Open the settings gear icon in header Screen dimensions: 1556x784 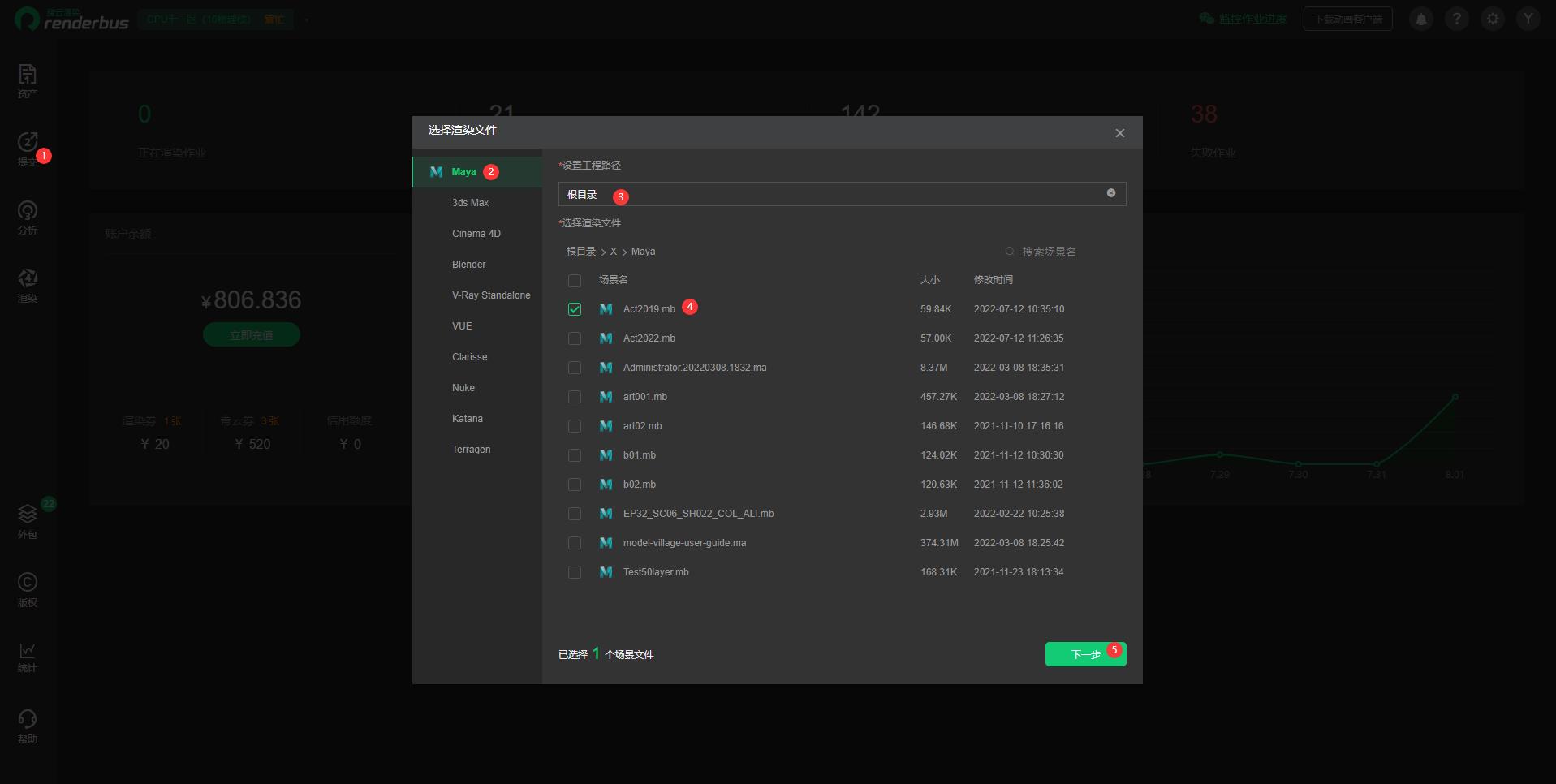point(1493,19)
